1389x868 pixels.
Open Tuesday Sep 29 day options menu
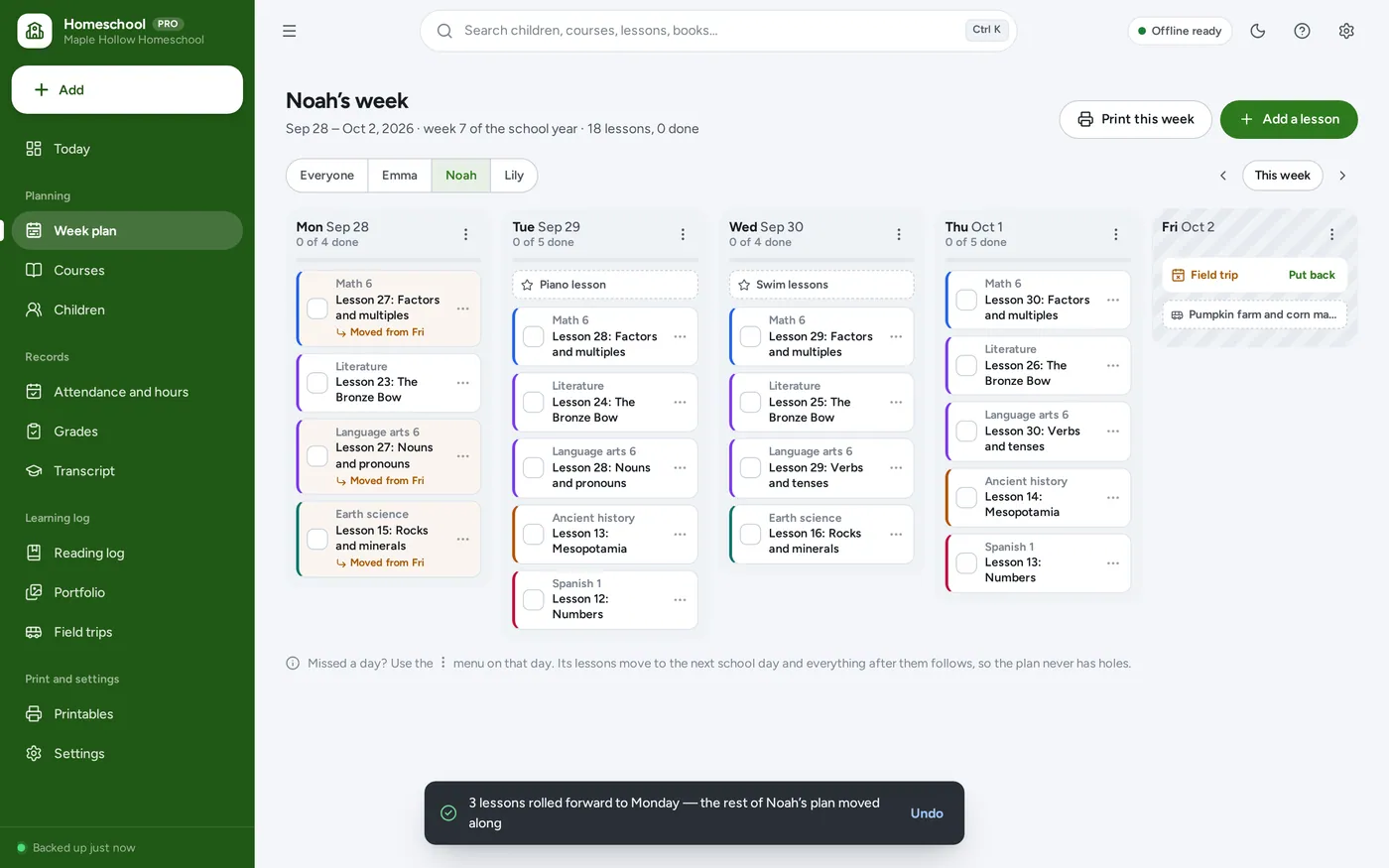point(683,234)
